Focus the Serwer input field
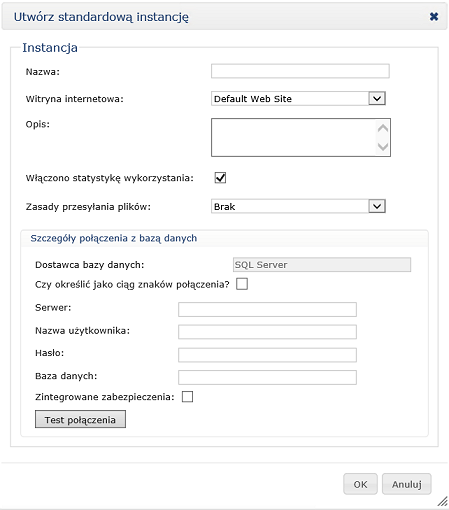This screenshot has height=510, width=449. (x=267, y=309)
